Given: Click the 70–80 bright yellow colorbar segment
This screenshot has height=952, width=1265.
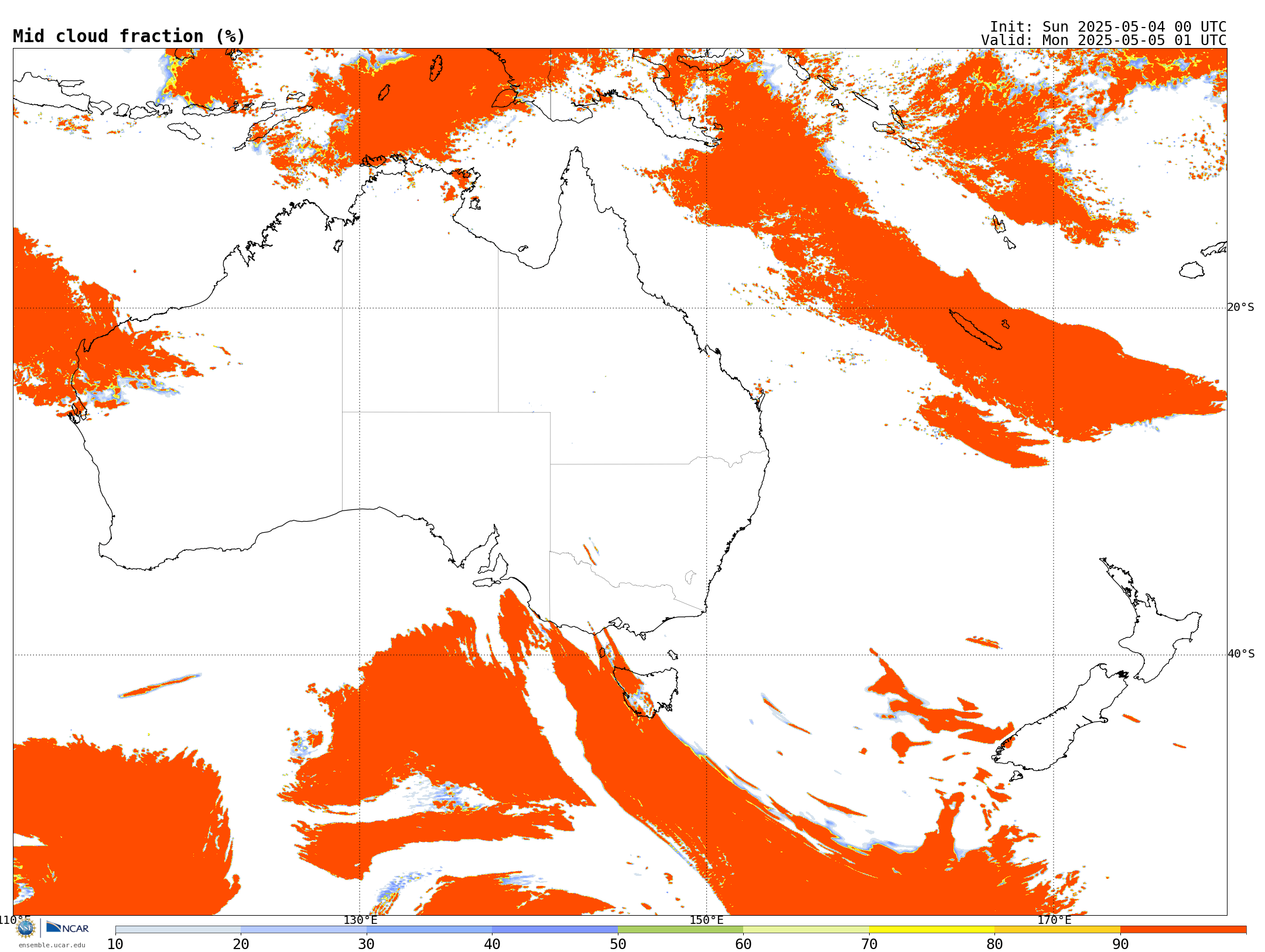Looking at the screenshot, I should pos(932,930).
